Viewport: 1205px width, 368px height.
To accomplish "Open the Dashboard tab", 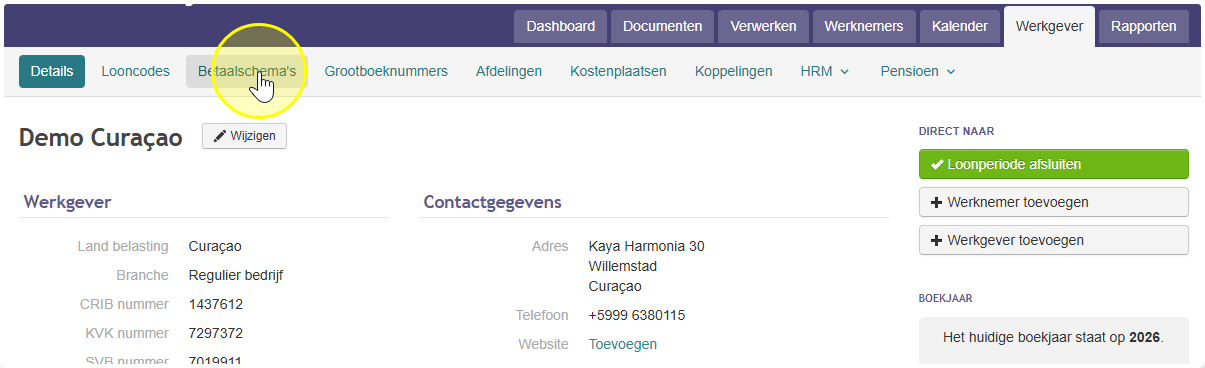I will [560, 26].
